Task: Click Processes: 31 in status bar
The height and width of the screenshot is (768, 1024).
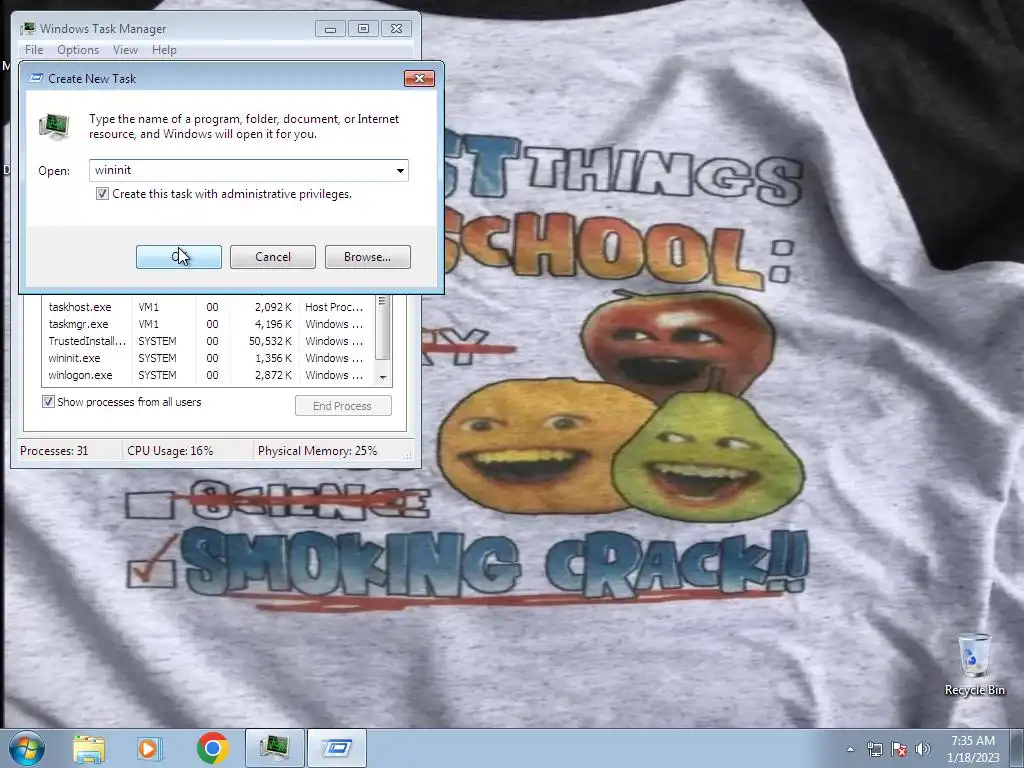Action: [x=54, y=451]
